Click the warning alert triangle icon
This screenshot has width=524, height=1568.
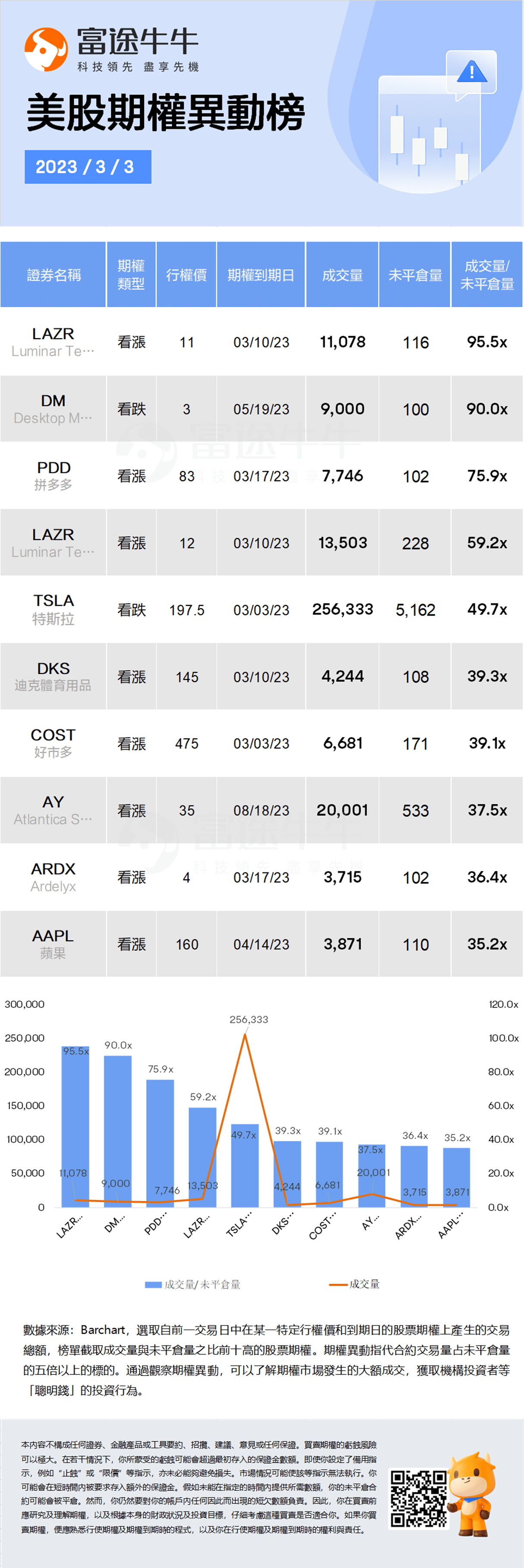click(472, 72)
